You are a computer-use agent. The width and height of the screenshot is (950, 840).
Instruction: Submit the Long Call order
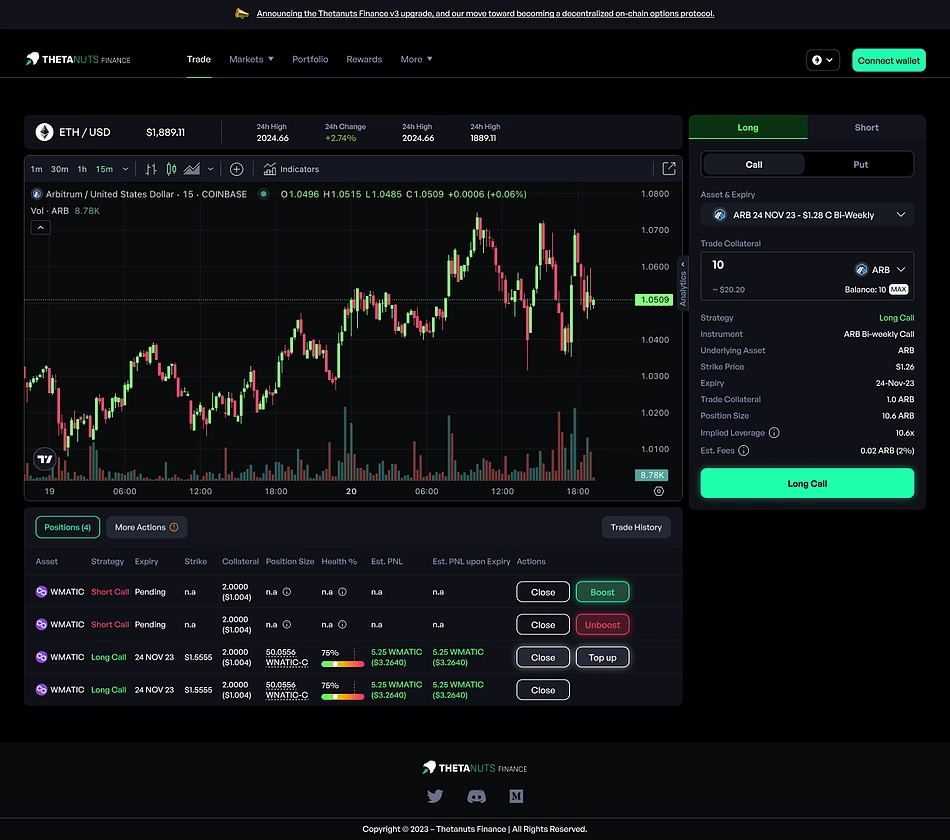point(807,483)
